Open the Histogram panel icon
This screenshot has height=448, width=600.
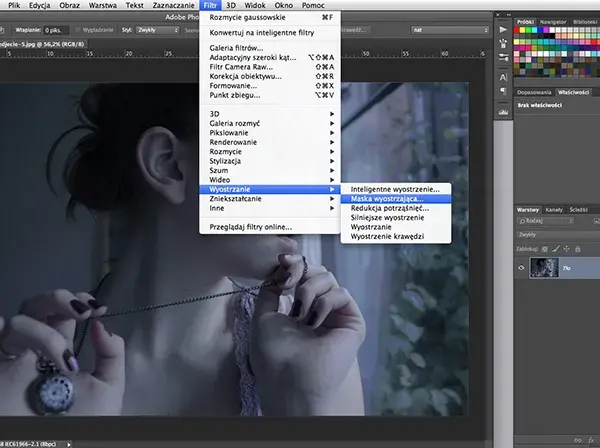[503, 112]
